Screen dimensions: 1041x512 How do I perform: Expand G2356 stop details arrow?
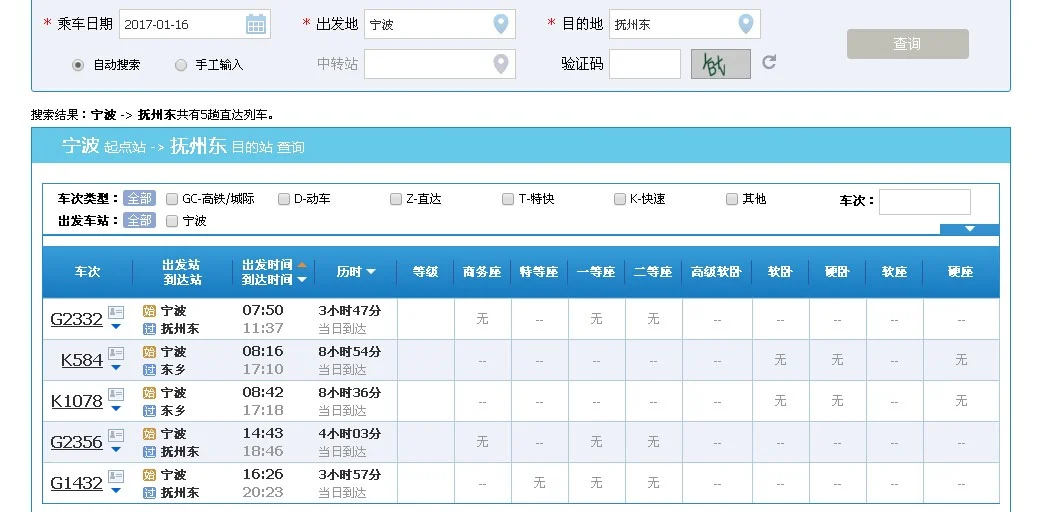(x=116, y=450)
